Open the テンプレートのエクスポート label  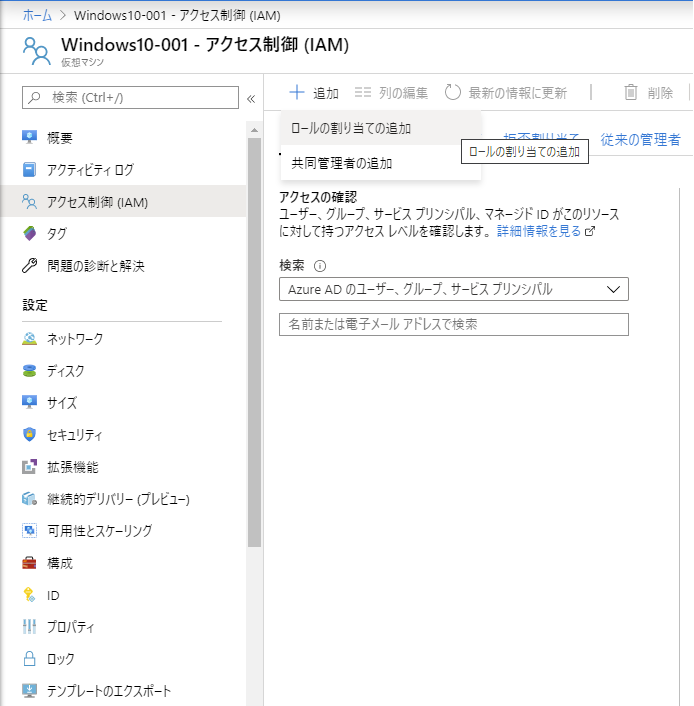[x=109, y=691]
